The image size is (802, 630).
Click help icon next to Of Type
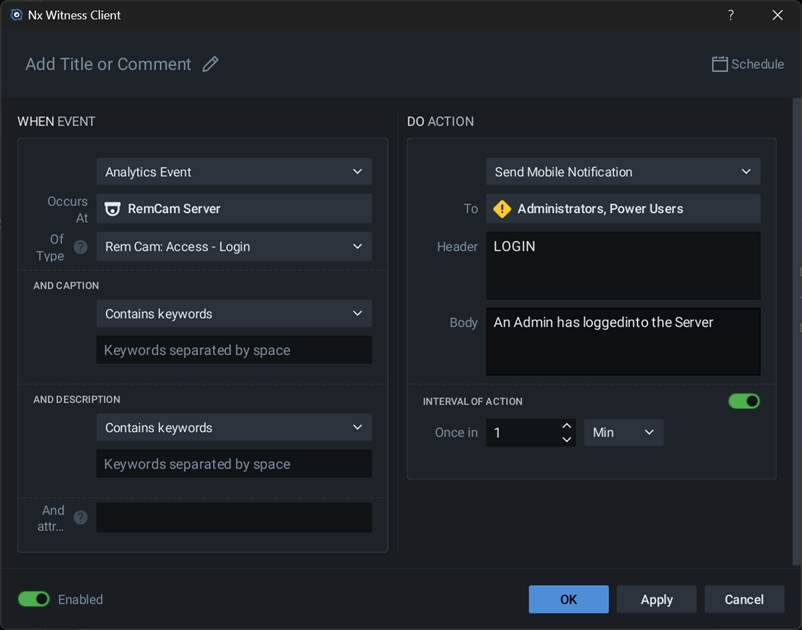80,248
